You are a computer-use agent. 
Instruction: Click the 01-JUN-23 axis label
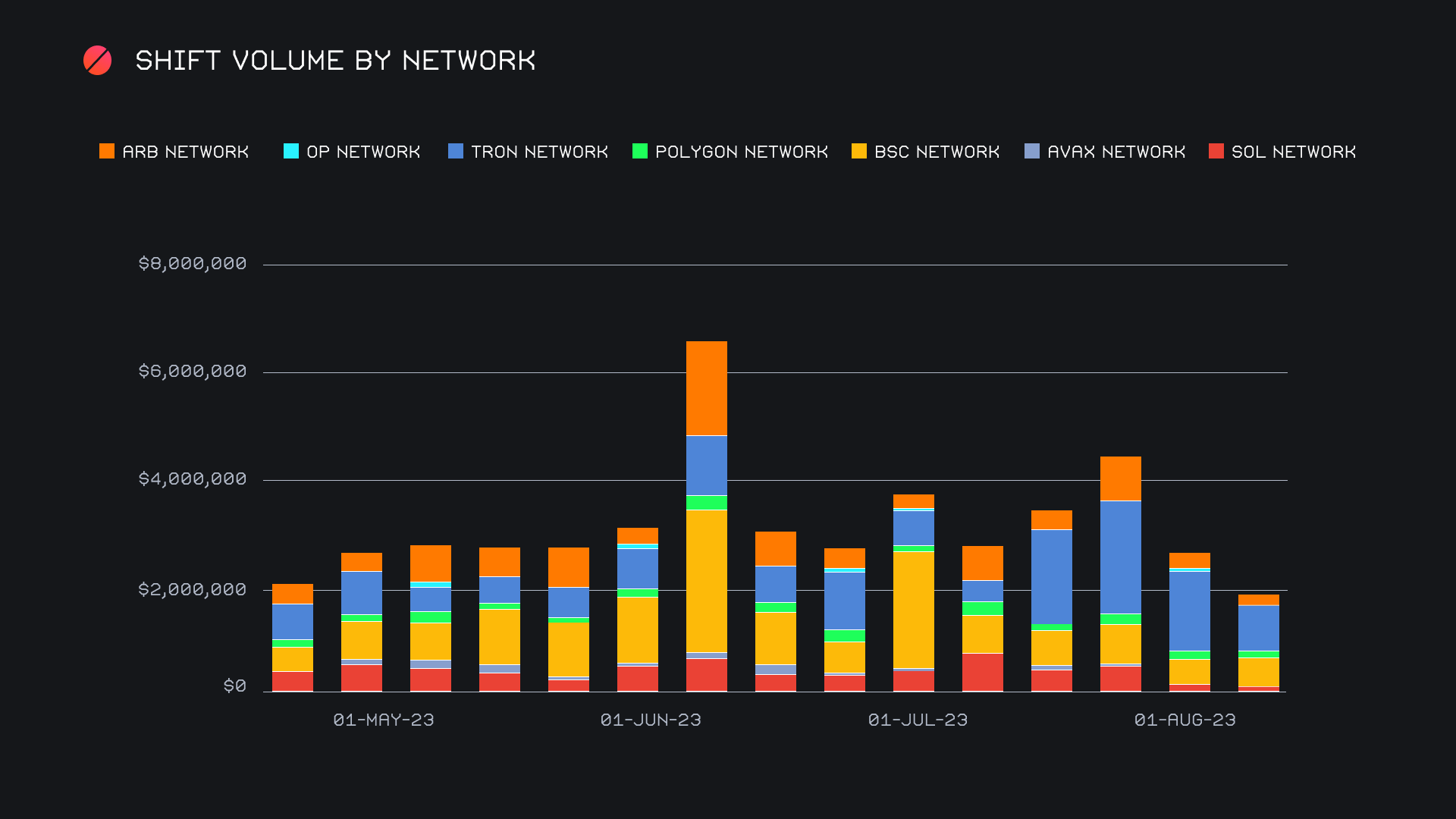point(651,720)
